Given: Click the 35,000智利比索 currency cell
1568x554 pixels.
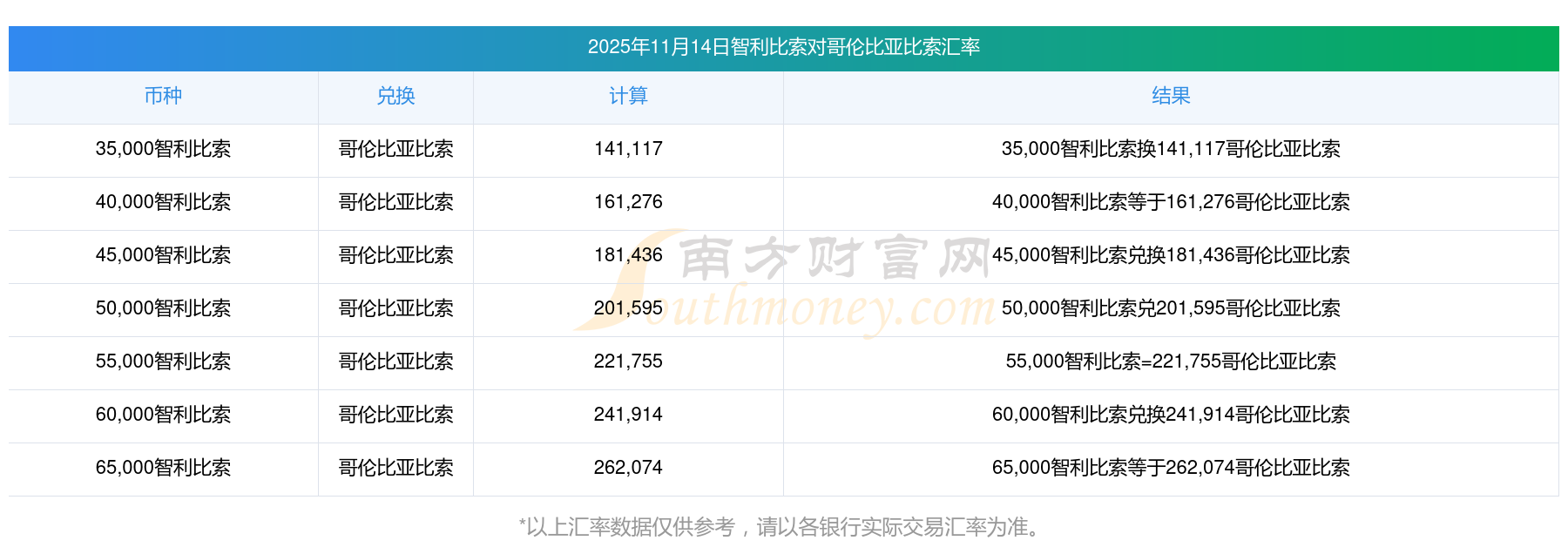Looking at the screenshot, I should click(x=163, y=149).
